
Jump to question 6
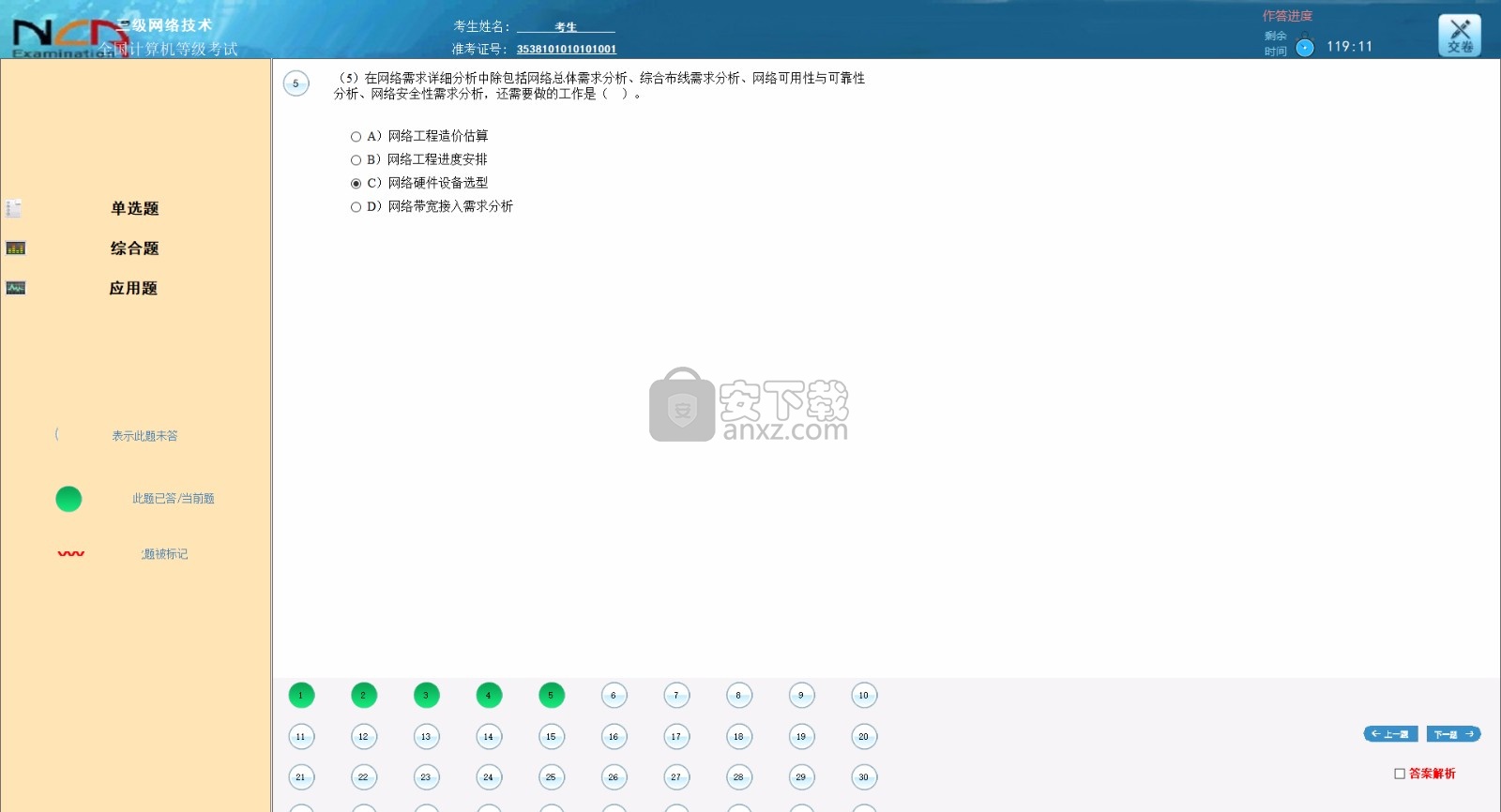coord(614,695)
